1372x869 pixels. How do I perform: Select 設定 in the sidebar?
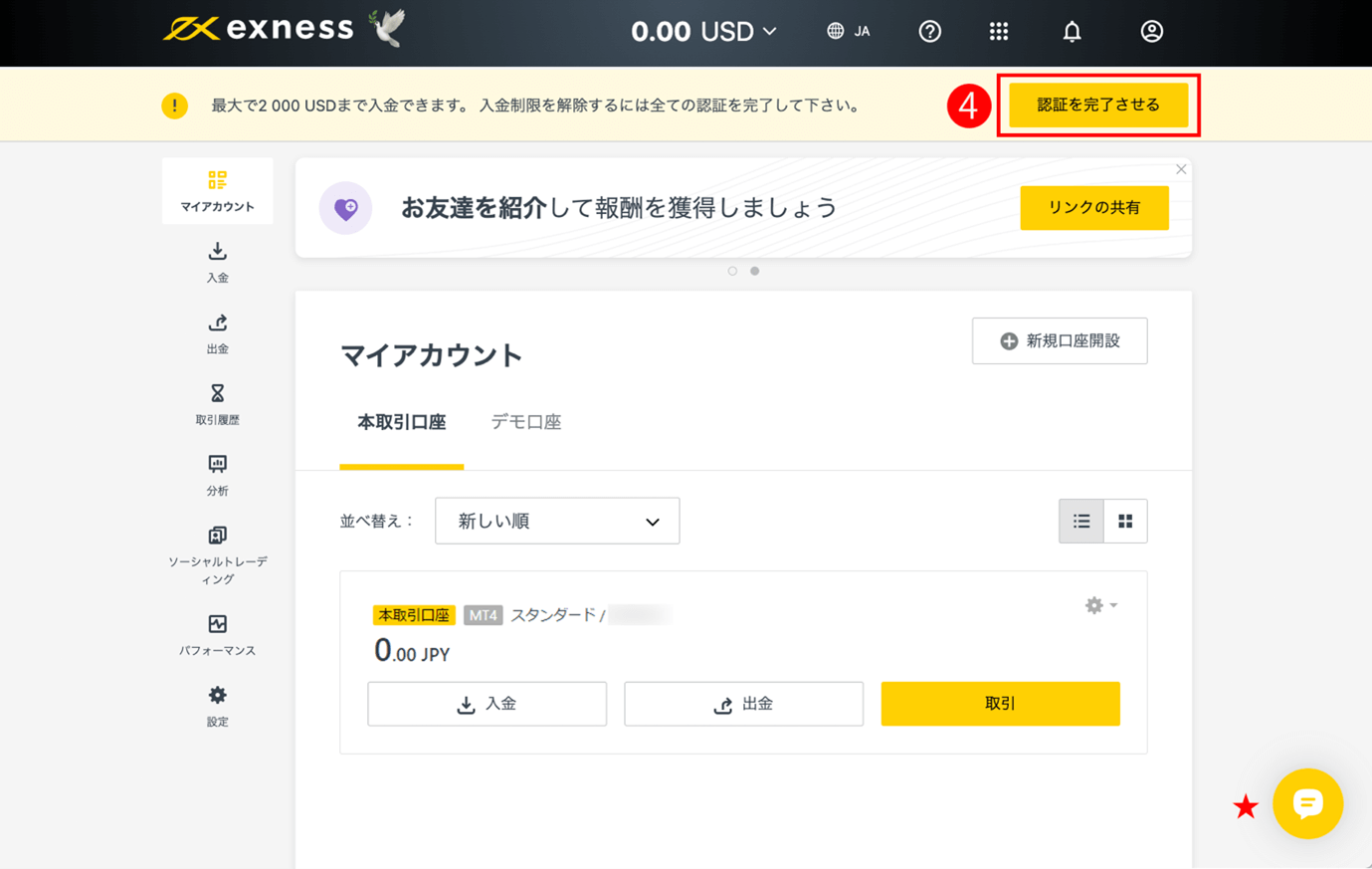click(217, 706)
